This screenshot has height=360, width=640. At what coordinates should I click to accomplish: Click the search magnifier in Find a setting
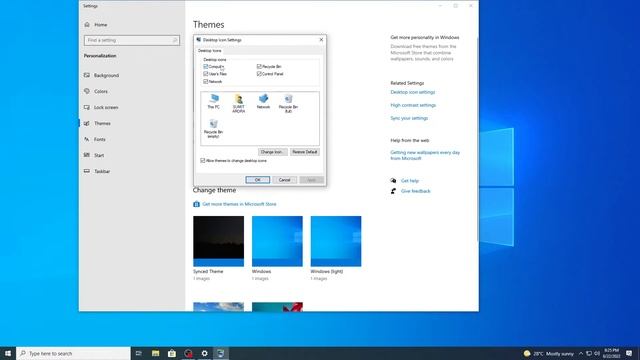pos(175,40)
